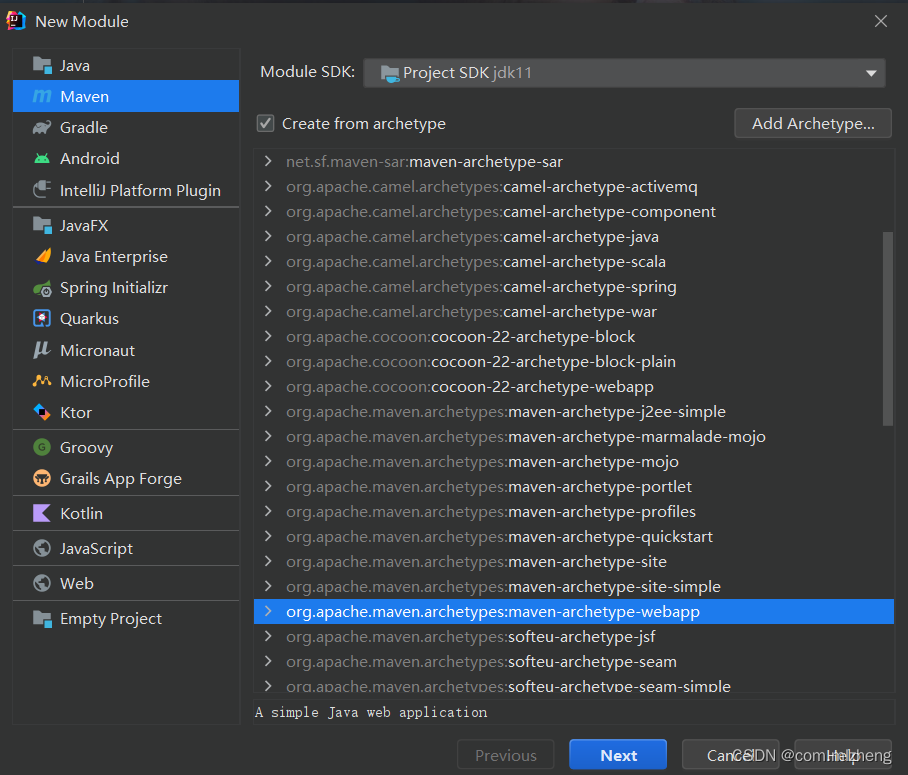Viewport: 908px width, 775px height.
Task: Select the Micronaut framework icon
Action: pos(42,350)
